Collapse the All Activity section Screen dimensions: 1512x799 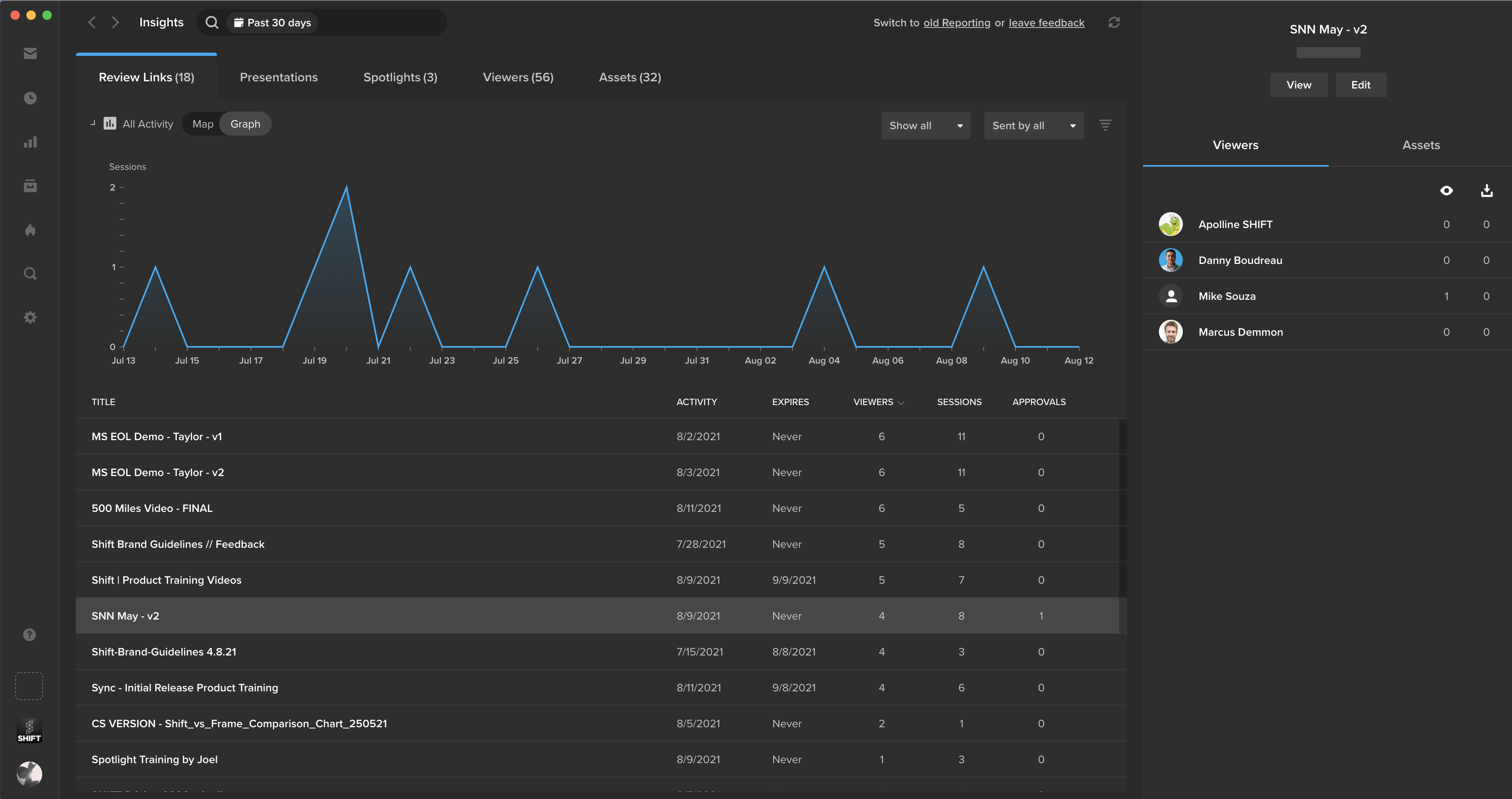(x=93, y=123)
